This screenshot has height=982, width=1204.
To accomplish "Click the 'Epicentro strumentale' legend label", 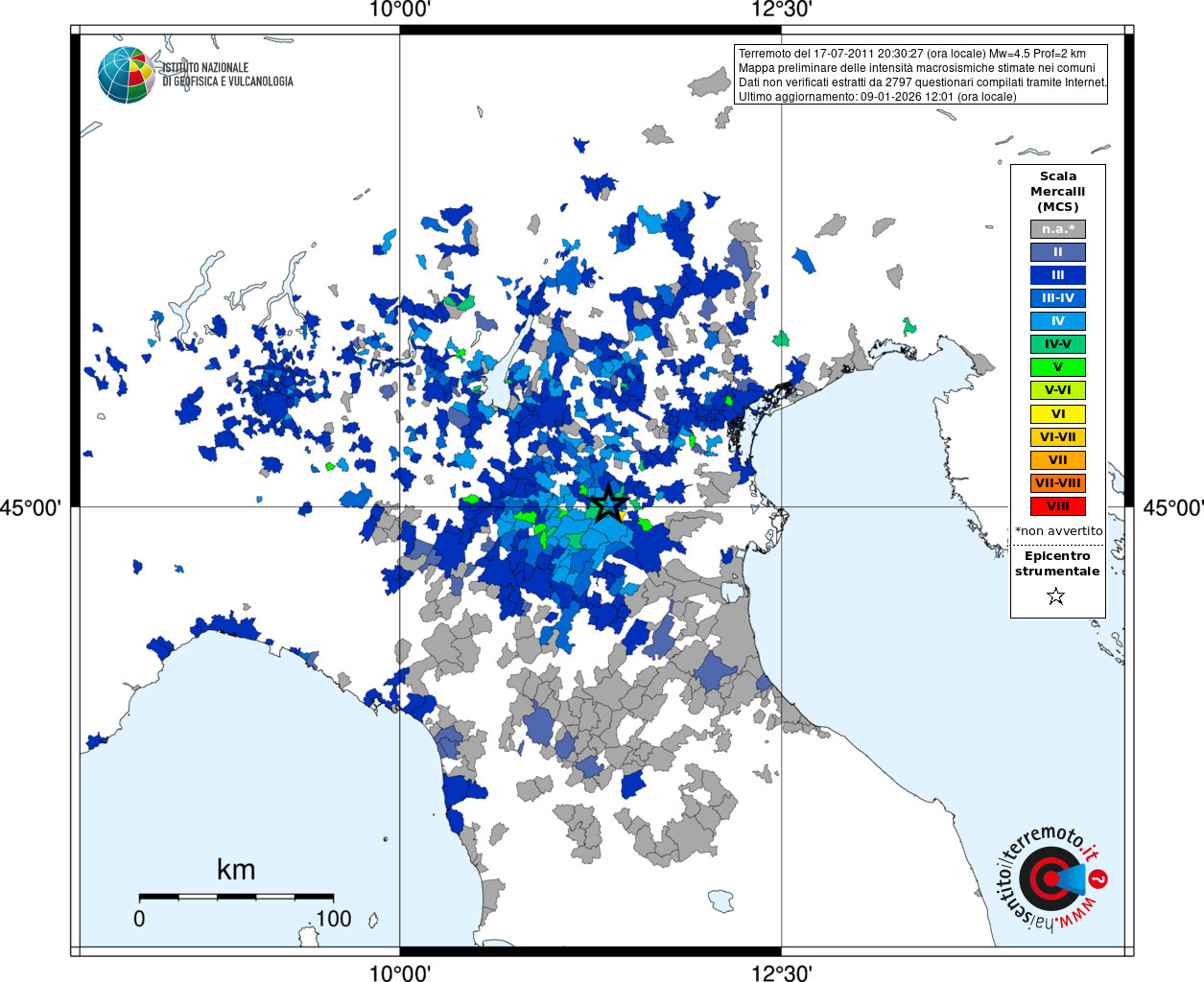I will coord(1057,564).
